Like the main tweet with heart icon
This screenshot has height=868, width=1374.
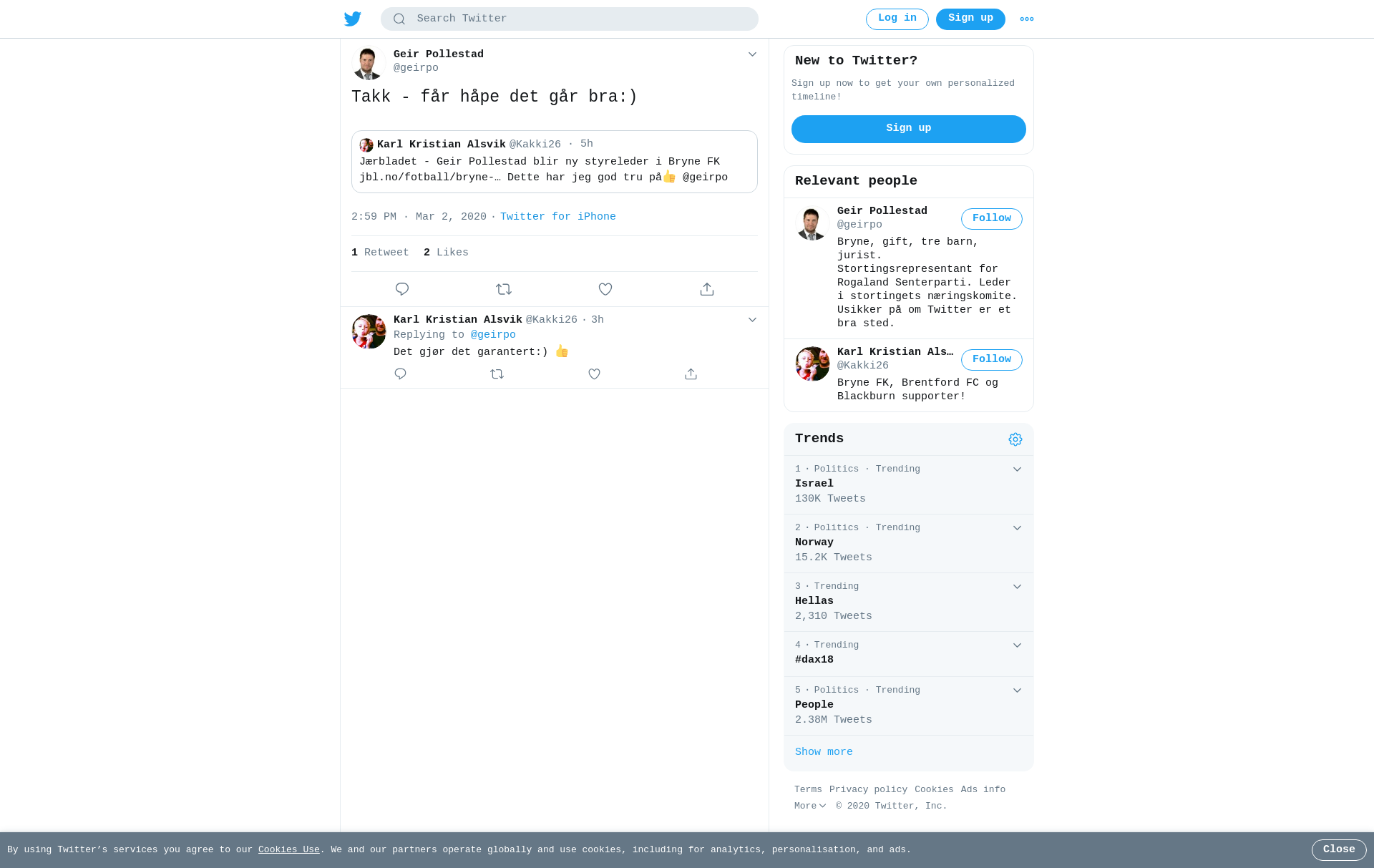pyautogui.click(x=605, y=289)
